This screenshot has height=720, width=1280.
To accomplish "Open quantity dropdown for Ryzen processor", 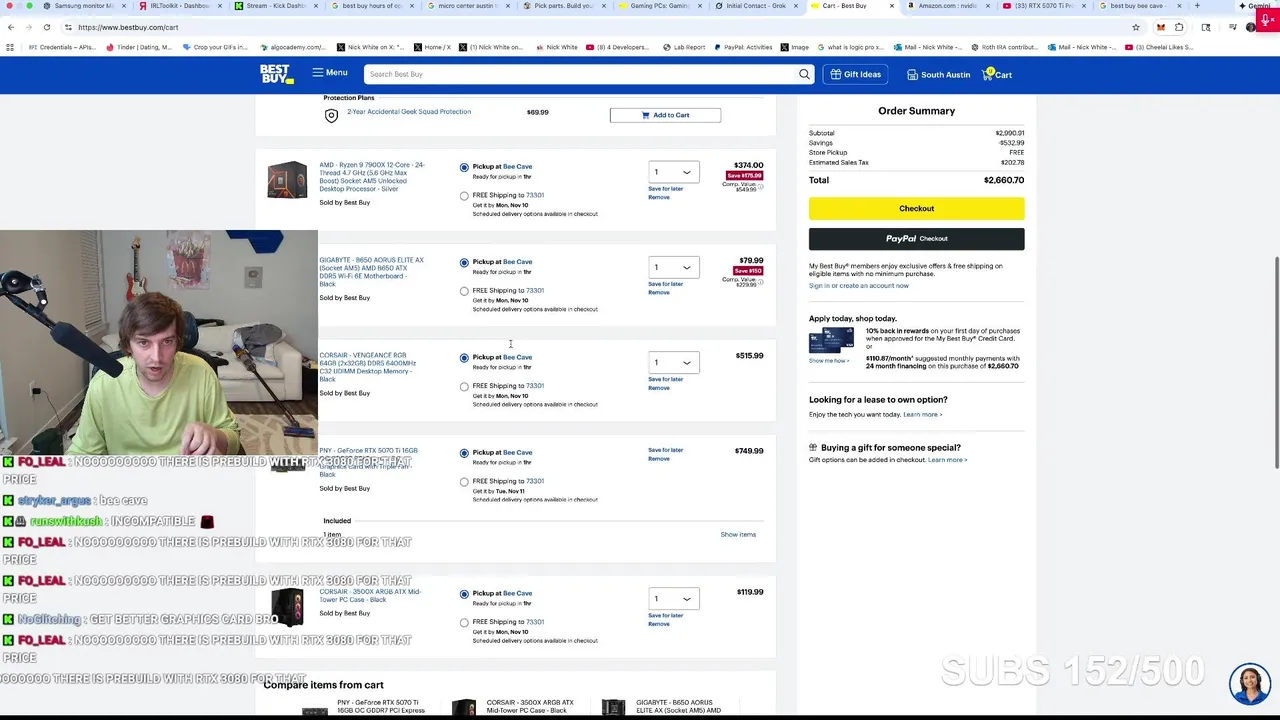I will [673, 172].
